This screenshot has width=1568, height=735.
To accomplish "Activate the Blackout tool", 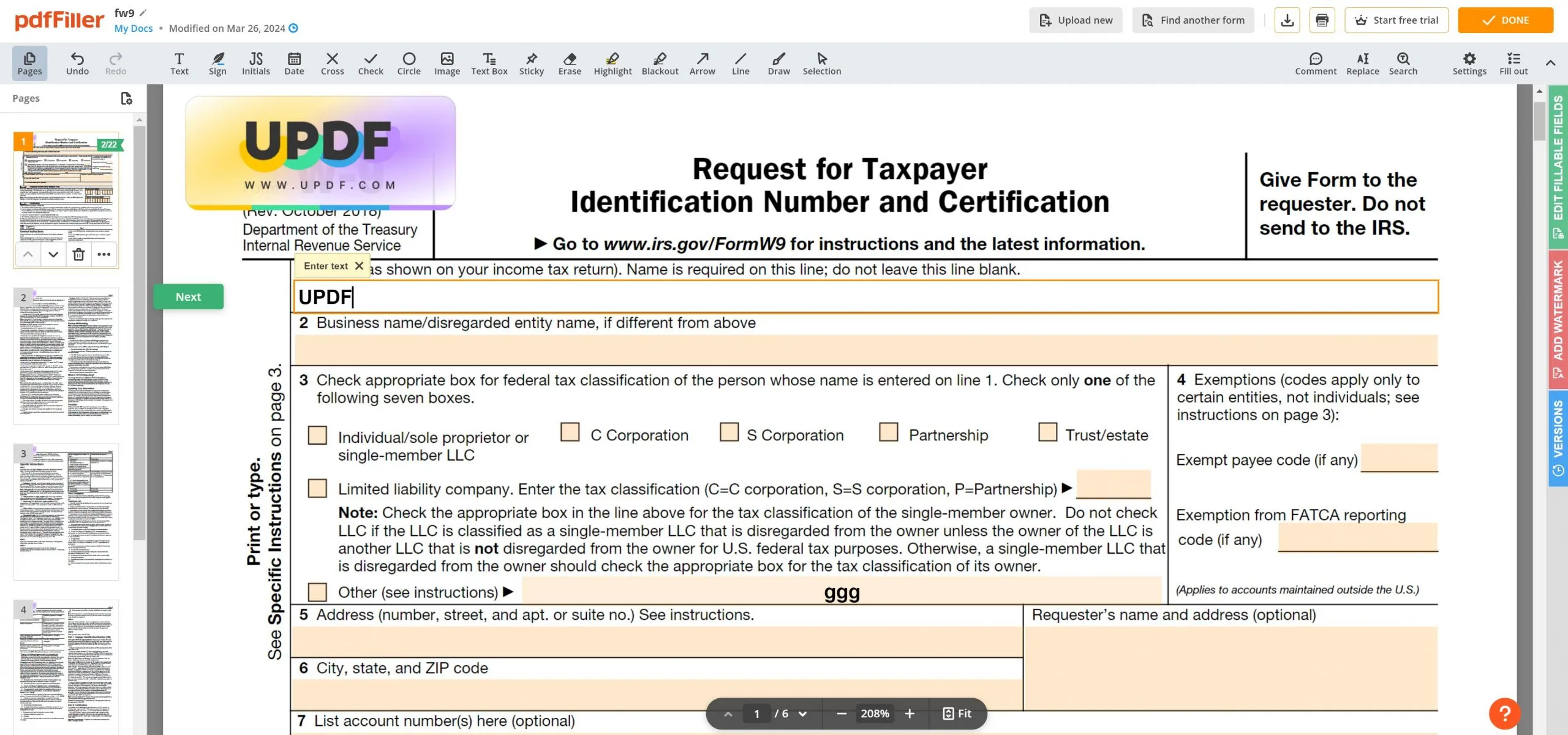I will point(660,63).
